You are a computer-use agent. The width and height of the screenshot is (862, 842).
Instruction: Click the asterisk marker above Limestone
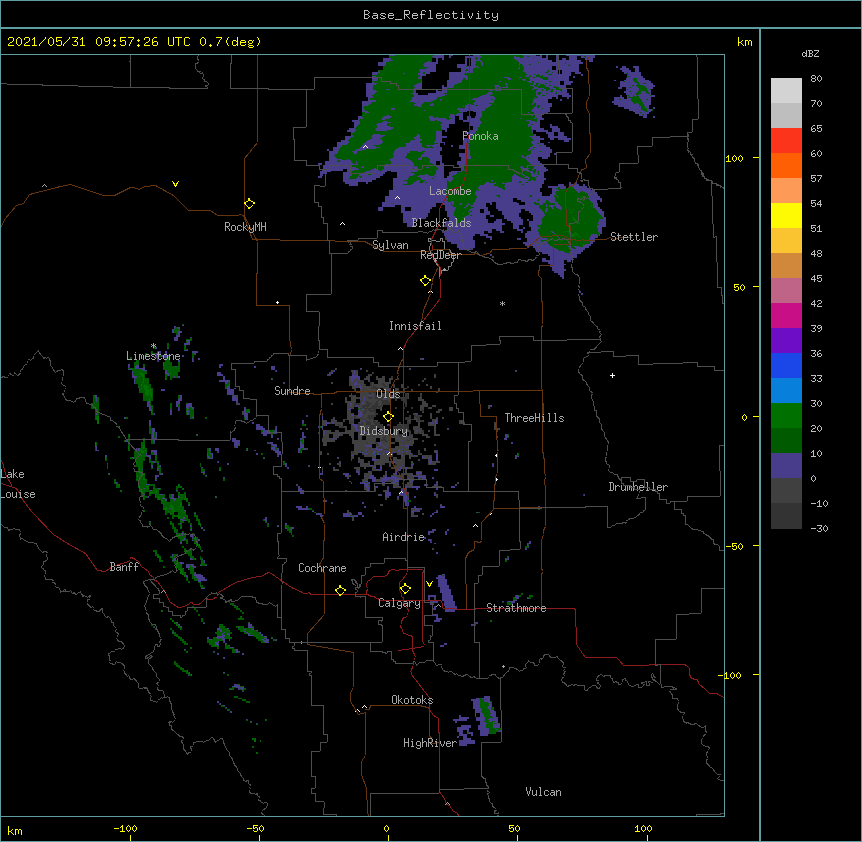tap(153, 346)
